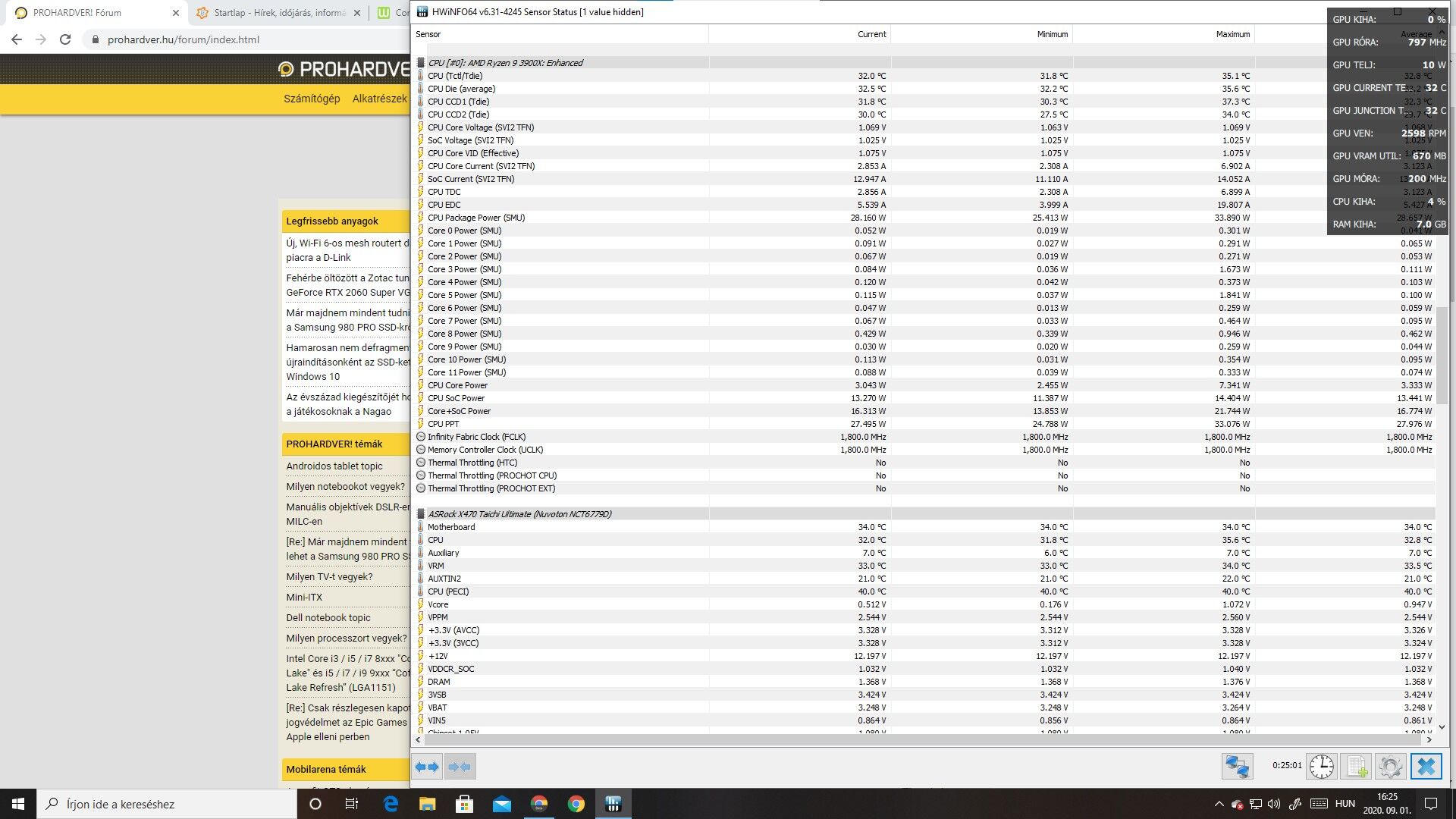Image resolution: width=1456 pixels, height=819 pixels.
Task: Open Milyen notebookot vegyek? topic
Action: [x=345, y=486]
